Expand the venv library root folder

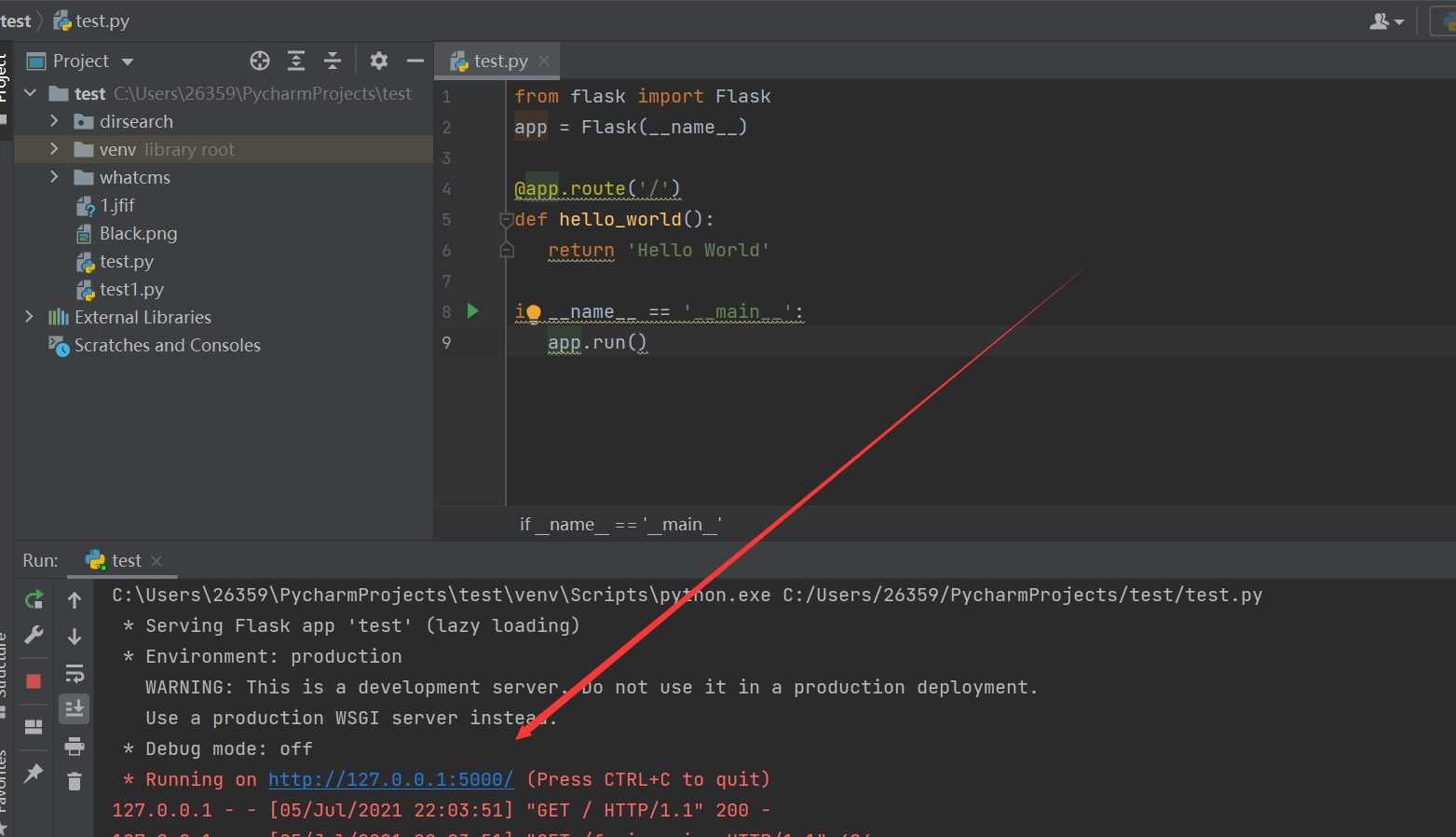(54, 149)
